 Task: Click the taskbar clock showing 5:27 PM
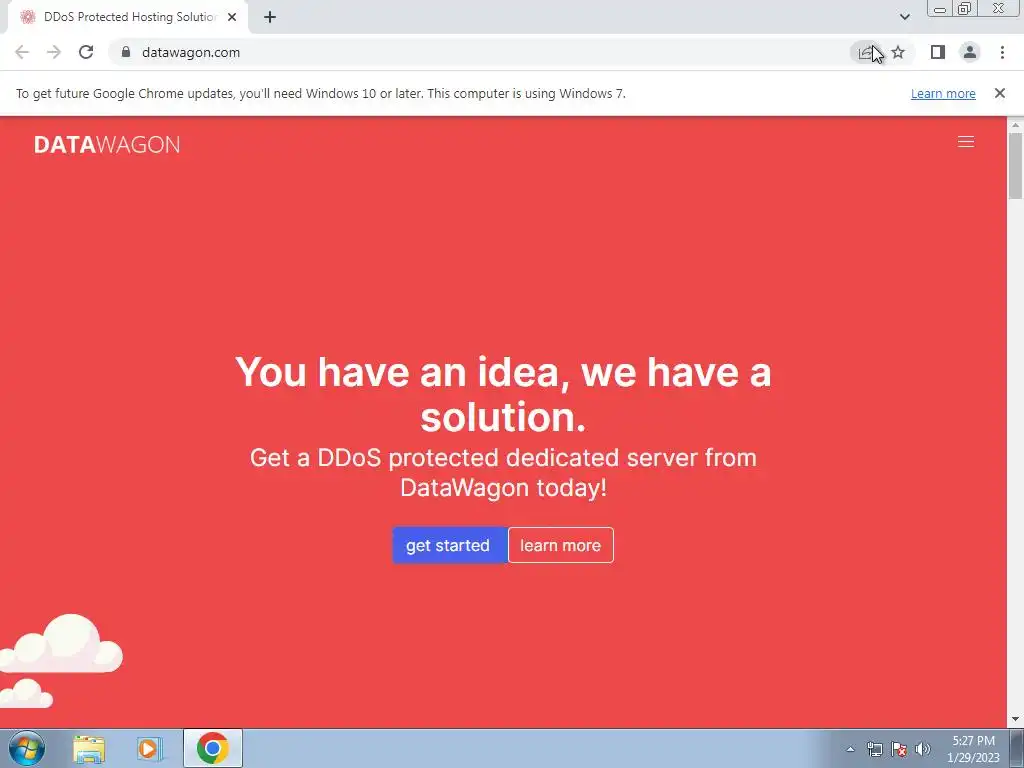pyautogui.click(x=973, y=749)
